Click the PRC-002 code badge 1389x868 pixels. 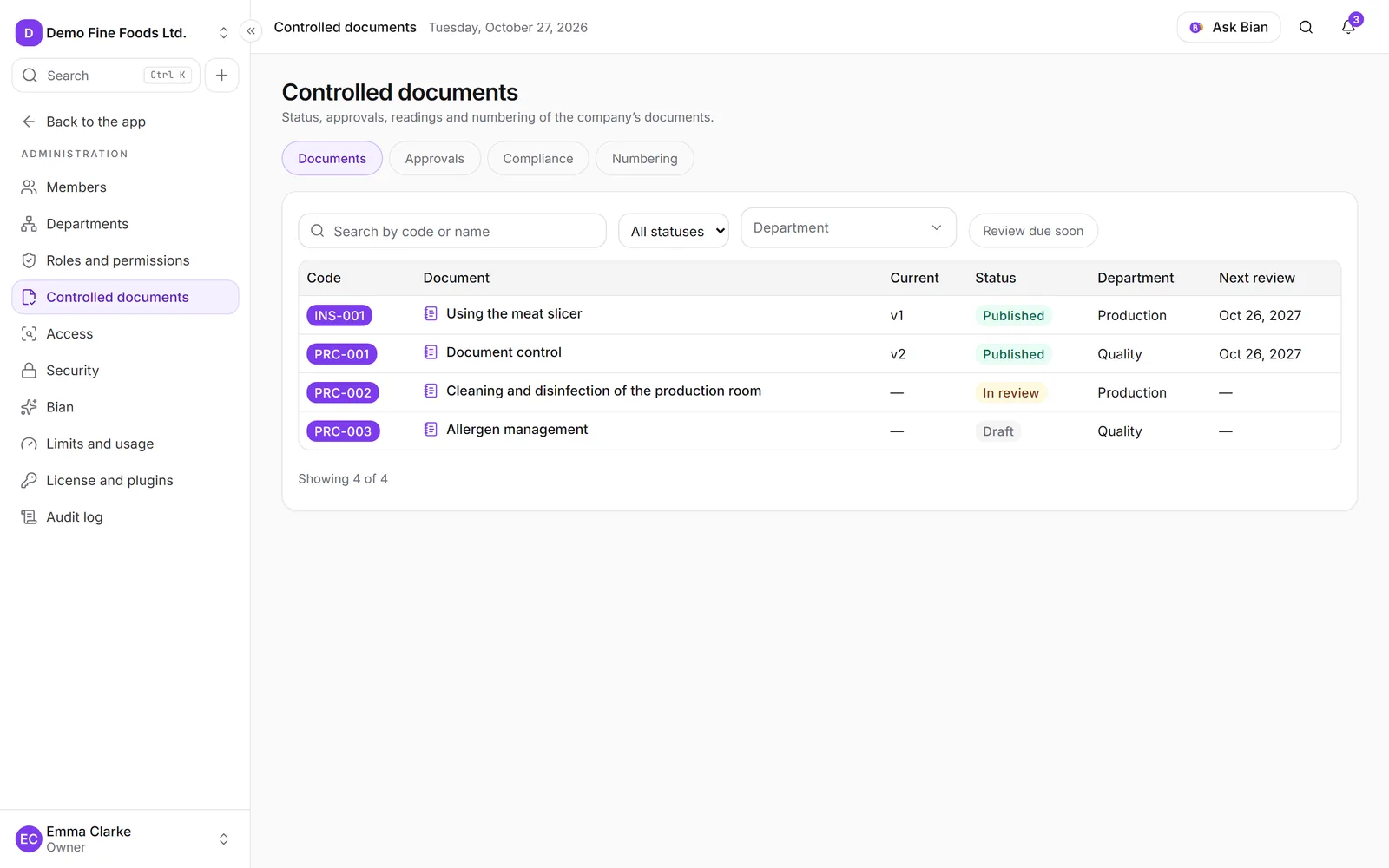[343, 393]
